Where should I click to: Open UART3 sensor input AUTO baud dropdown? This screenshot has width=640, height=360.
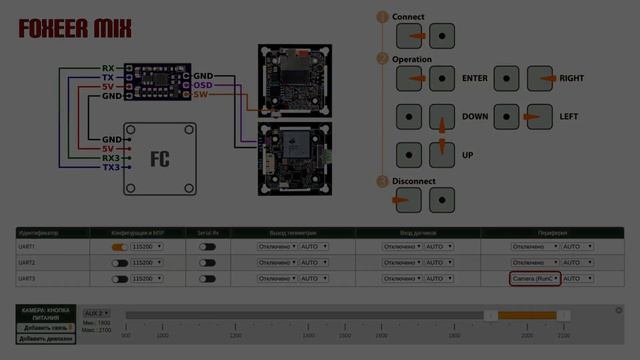(439, 278)
